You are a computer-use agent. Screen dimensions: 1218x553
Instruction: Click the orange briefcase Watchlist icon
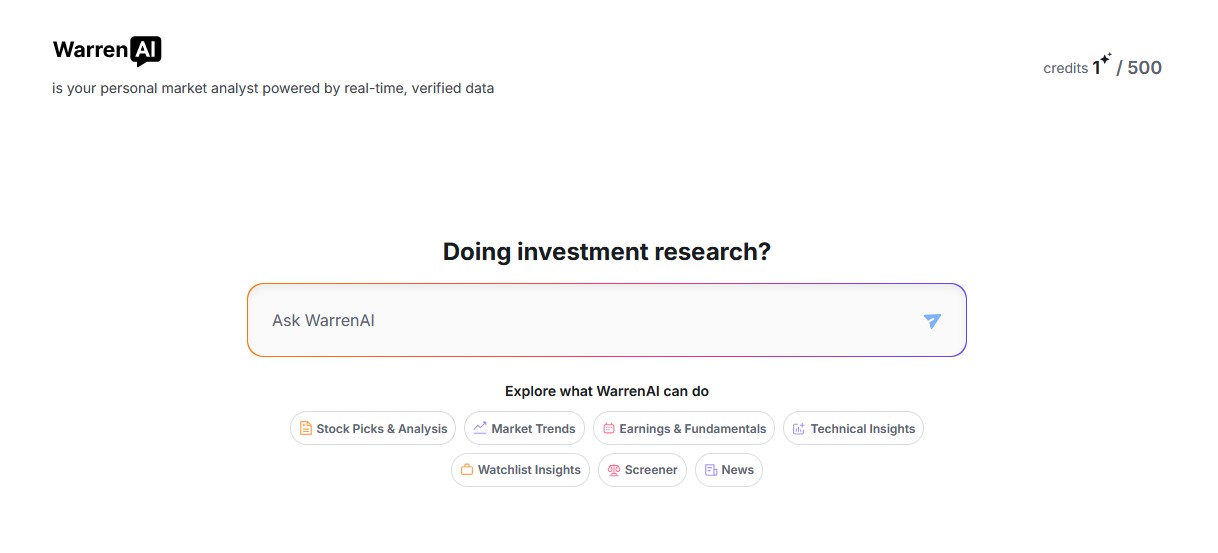tap(466, 470)
